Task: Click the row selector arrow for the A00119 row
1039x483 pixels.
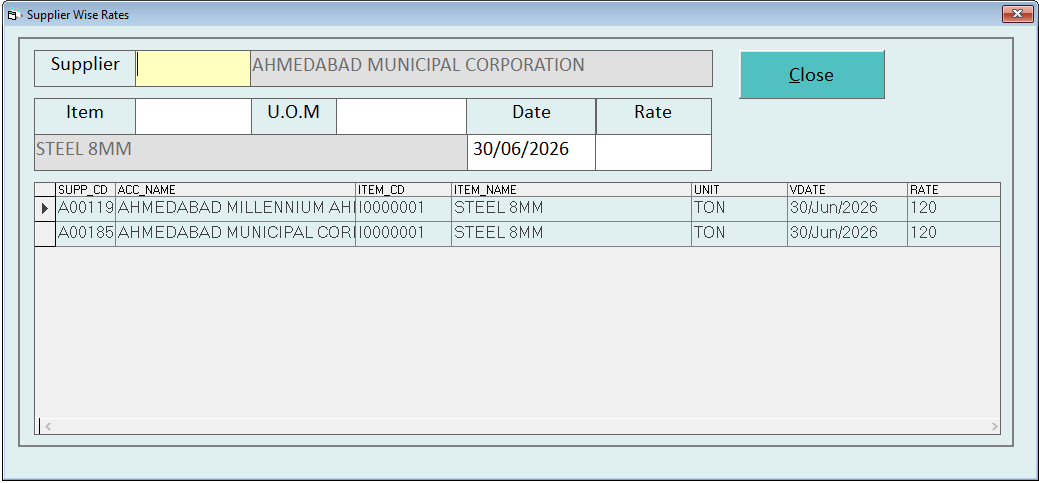Action: tap(45, 209)
